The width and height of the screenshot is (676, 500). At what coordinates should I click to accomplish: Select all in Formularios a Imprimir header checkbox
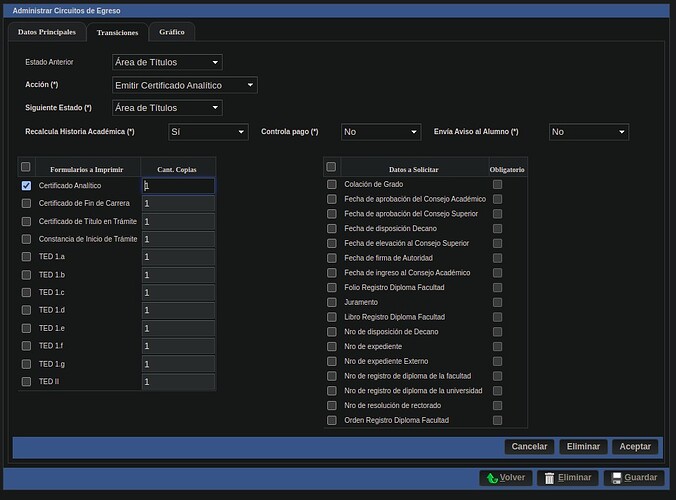point(25,167)
